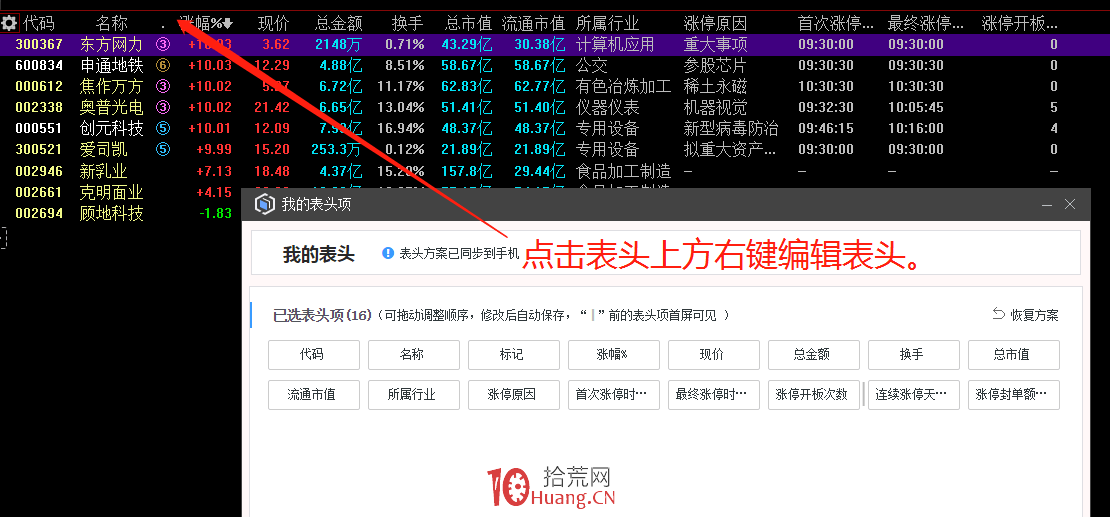The height and width of the screenshot is (517, 1110).
Task: Select the 涨停原因 header item chip
Action: (514, 394)
